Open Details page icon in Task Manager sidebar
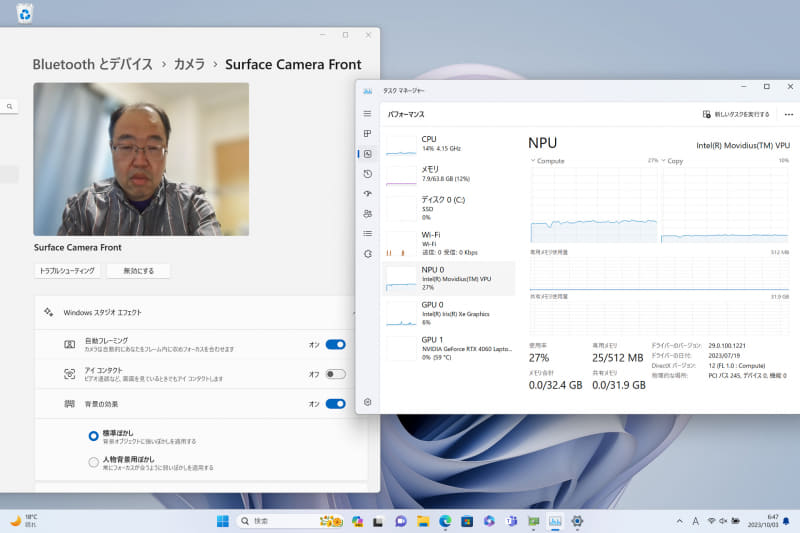 367,234
